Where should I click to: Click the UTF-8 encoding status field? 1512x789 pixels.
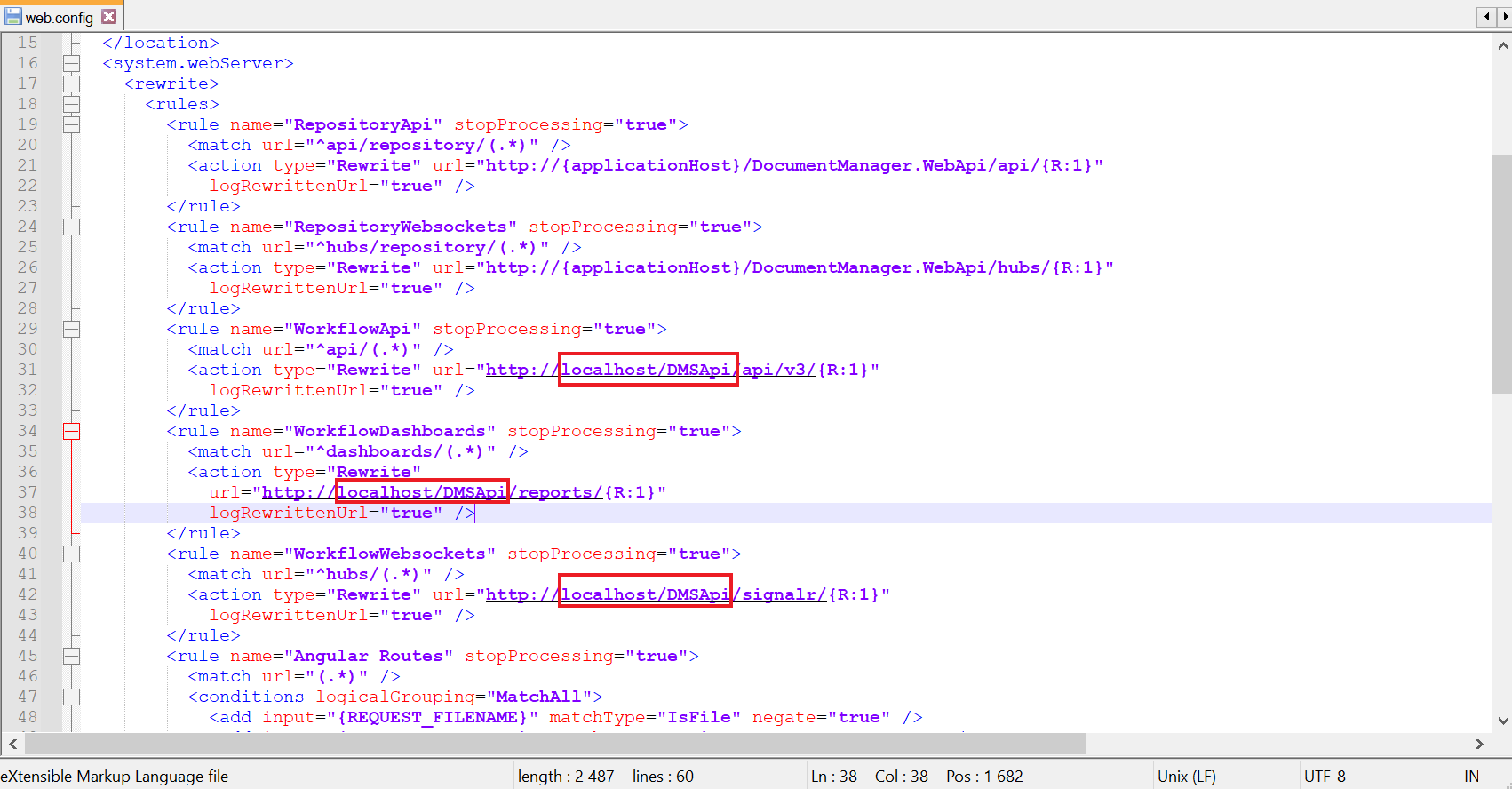pyautogui.click(x=1325, y=776)
